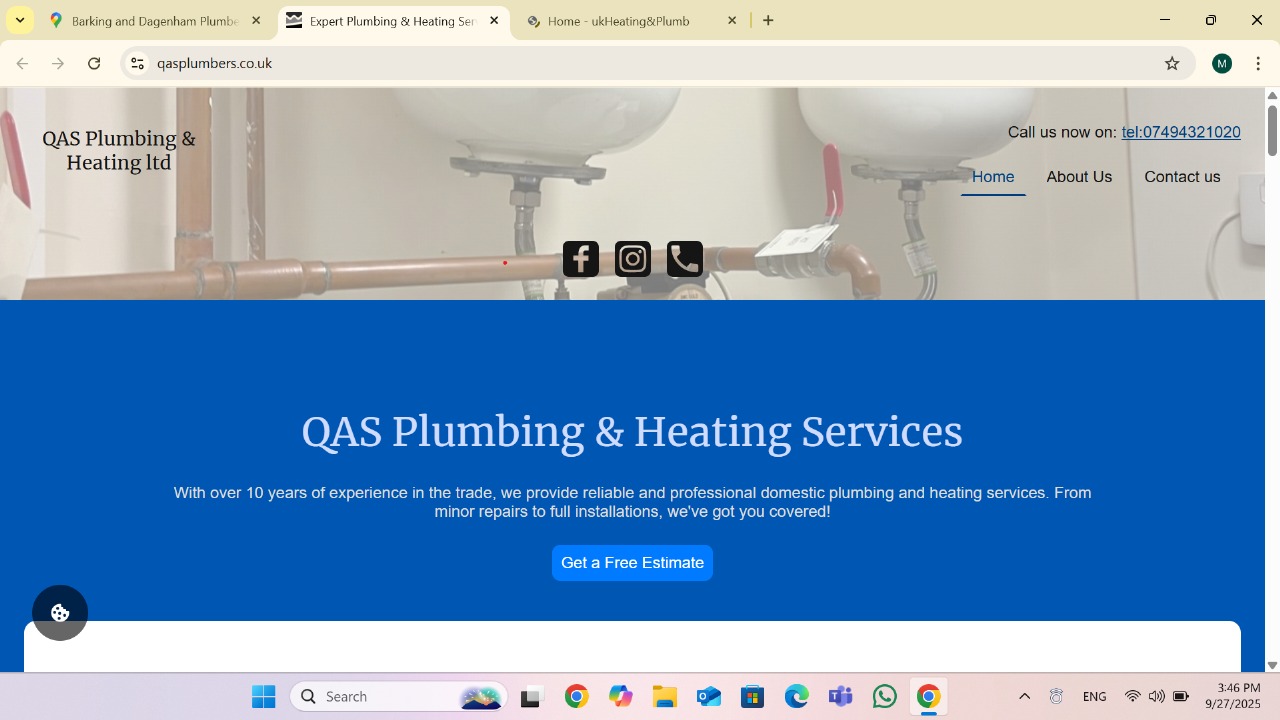Click the black phone call icon

(x=685, y=259)
